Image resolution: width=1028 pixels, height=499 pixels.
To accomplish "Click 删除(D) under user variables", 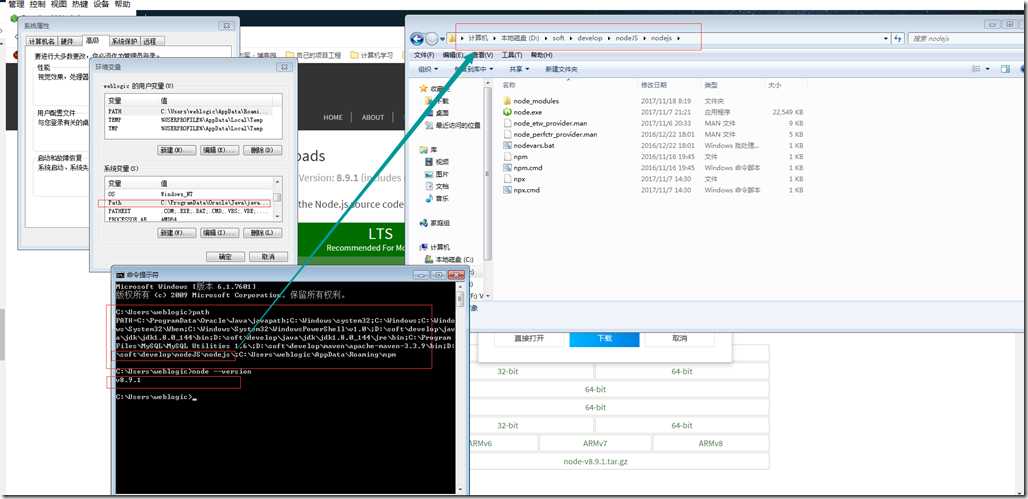I will 262,150.
